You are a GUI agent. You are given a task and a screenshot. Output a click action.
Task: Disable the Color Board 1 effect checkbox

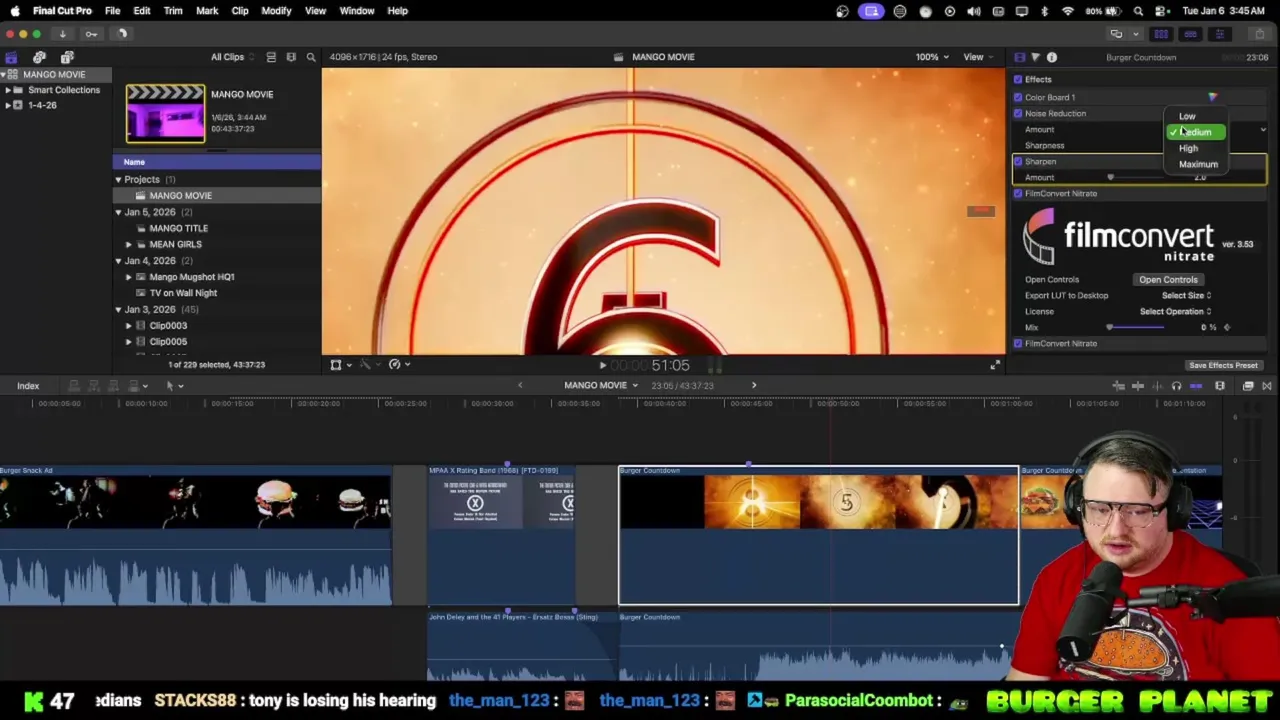coord(1018,97)
